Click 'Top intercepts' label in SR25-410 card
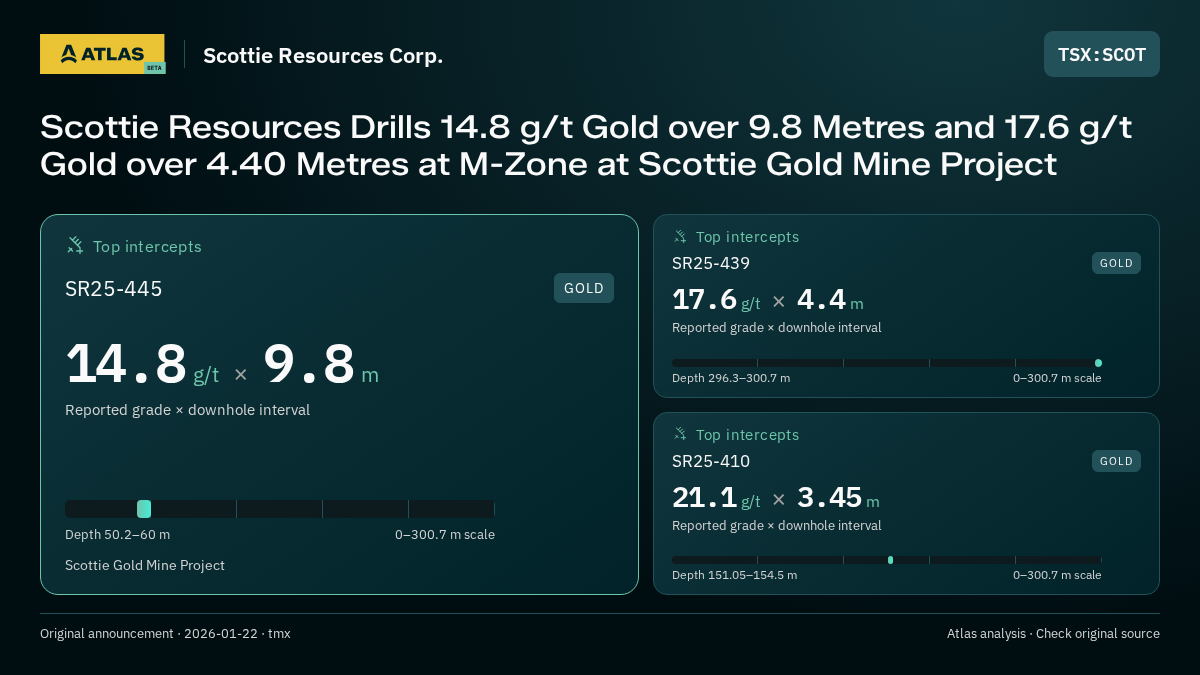 coord(747,435)
